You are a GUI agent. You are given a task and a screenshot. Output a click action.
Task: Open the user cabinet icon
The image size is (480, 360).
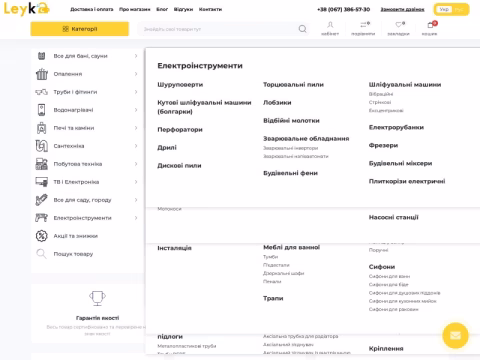pos(330,25)
